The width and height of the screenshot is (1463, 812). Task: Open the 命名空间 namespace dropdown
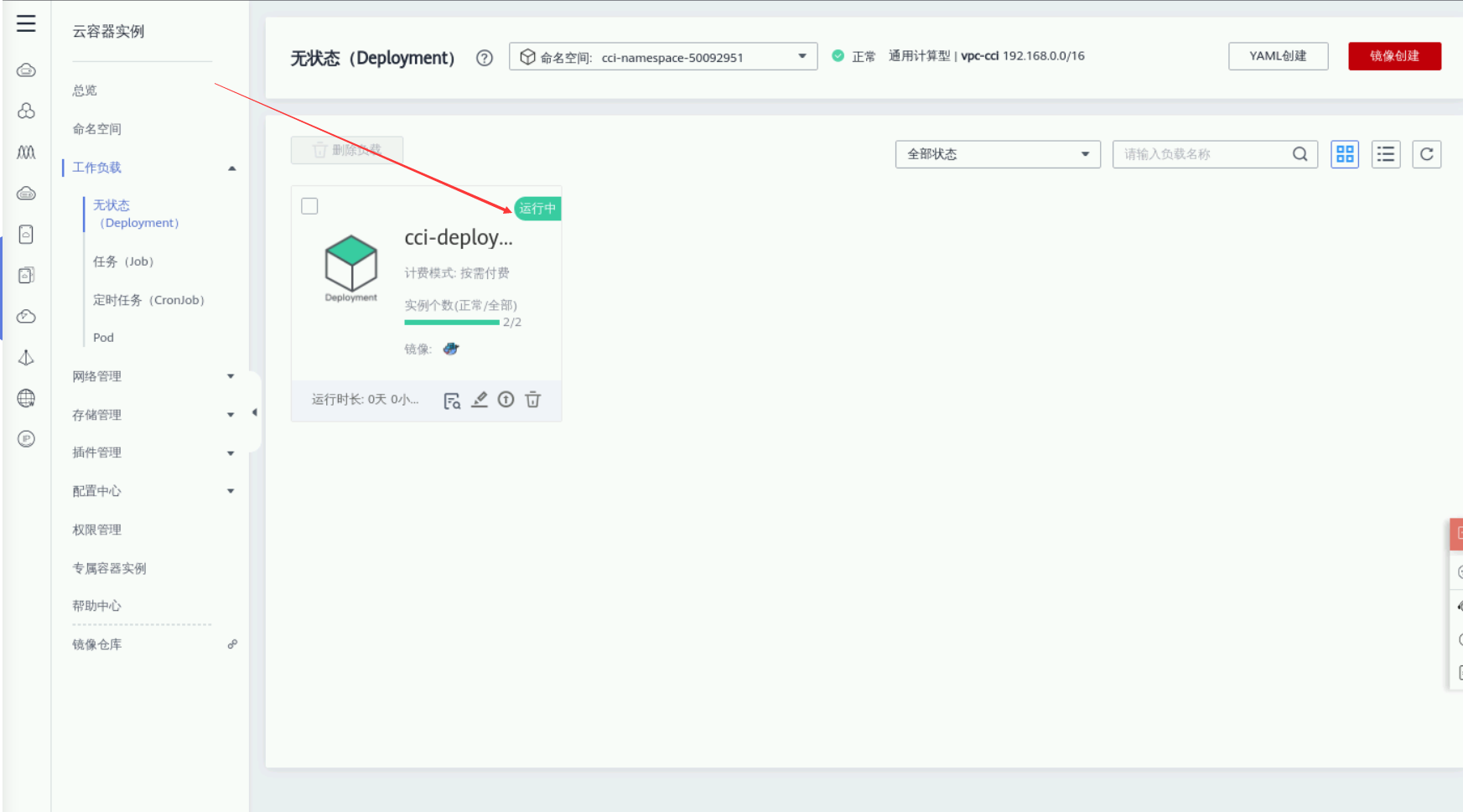point(663,57)
